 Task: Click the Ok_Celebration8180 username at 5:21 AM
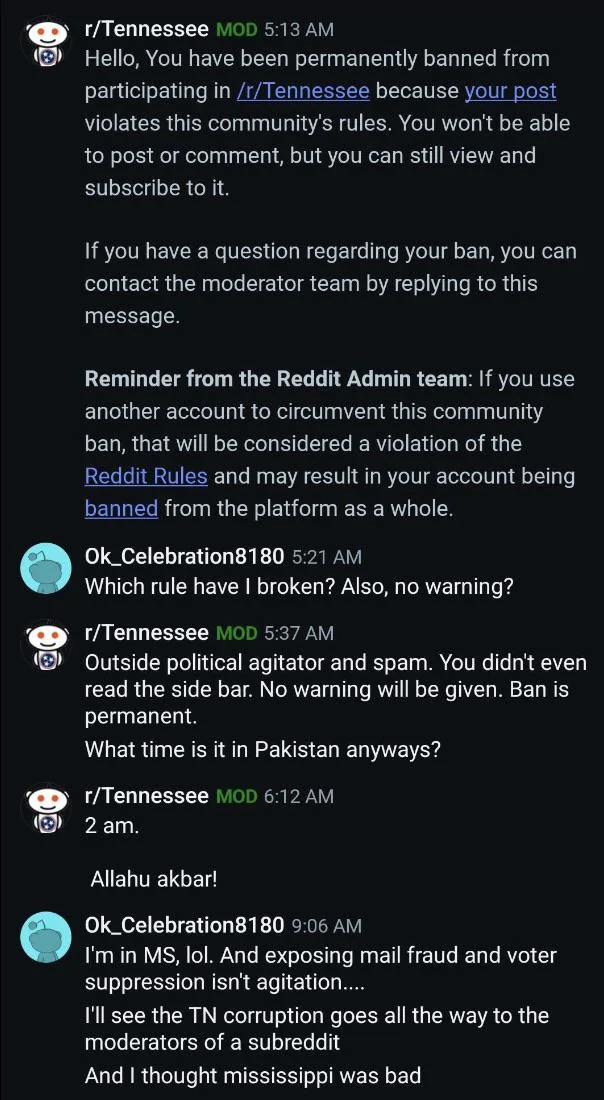click(x=185, y=556)
